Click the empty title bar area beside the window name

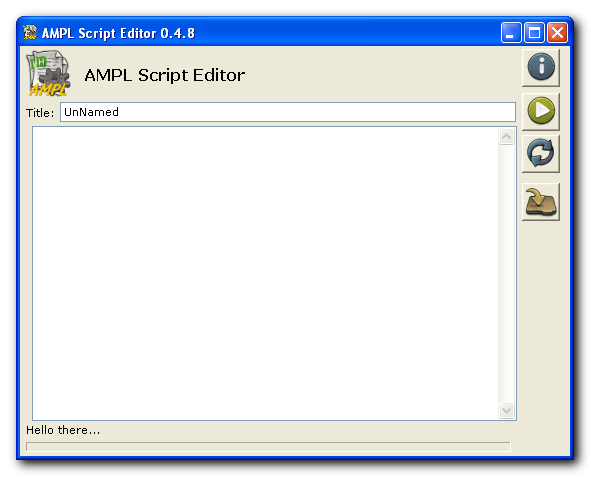pos(347,33)
